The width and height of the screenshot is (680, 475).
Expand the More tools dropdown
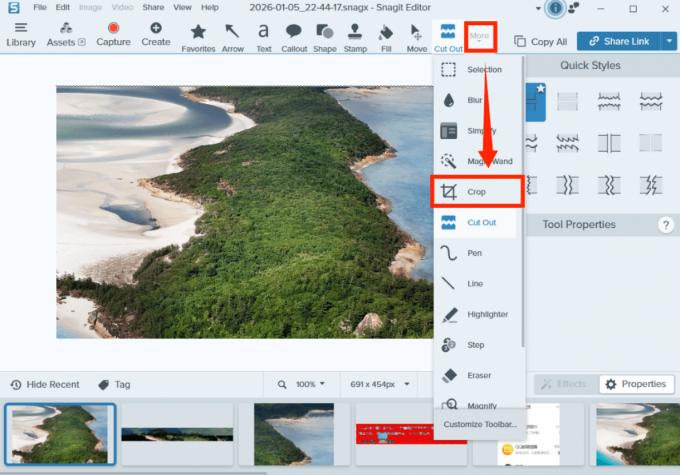[480, 38]
